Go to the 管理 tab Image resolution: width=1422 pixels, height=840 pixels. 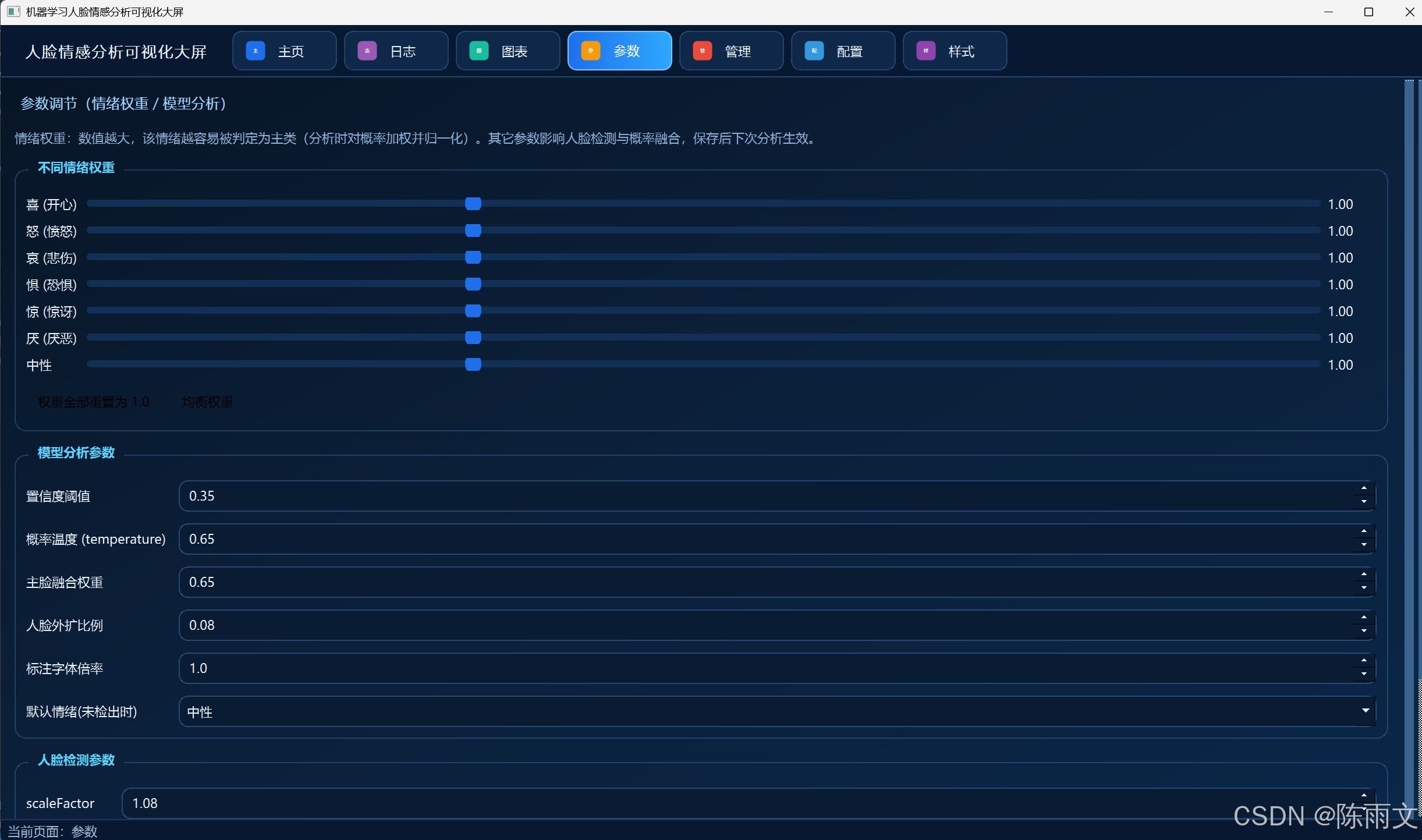[732, 51]
